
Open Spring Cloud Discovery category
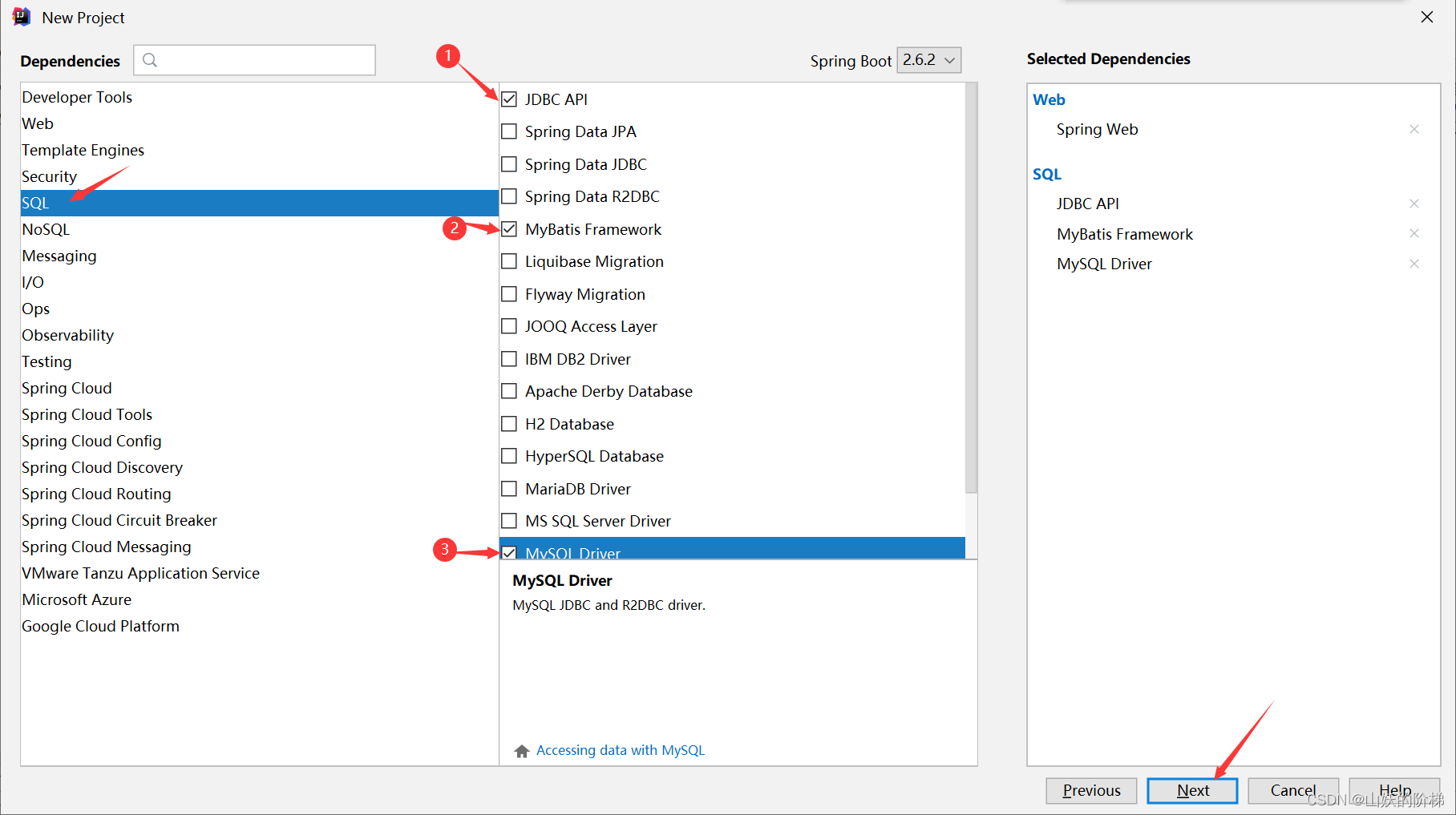coord(259,467)
